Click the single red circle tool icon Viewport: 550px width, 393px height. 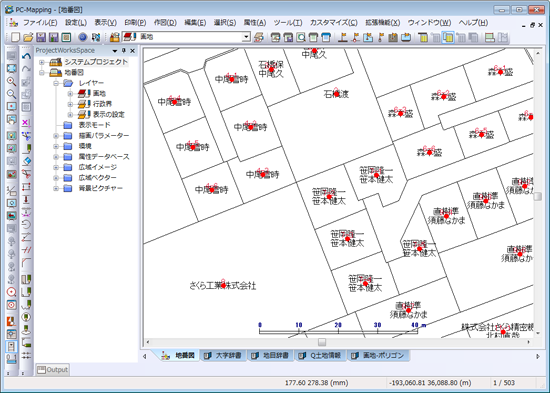(12, 292)
